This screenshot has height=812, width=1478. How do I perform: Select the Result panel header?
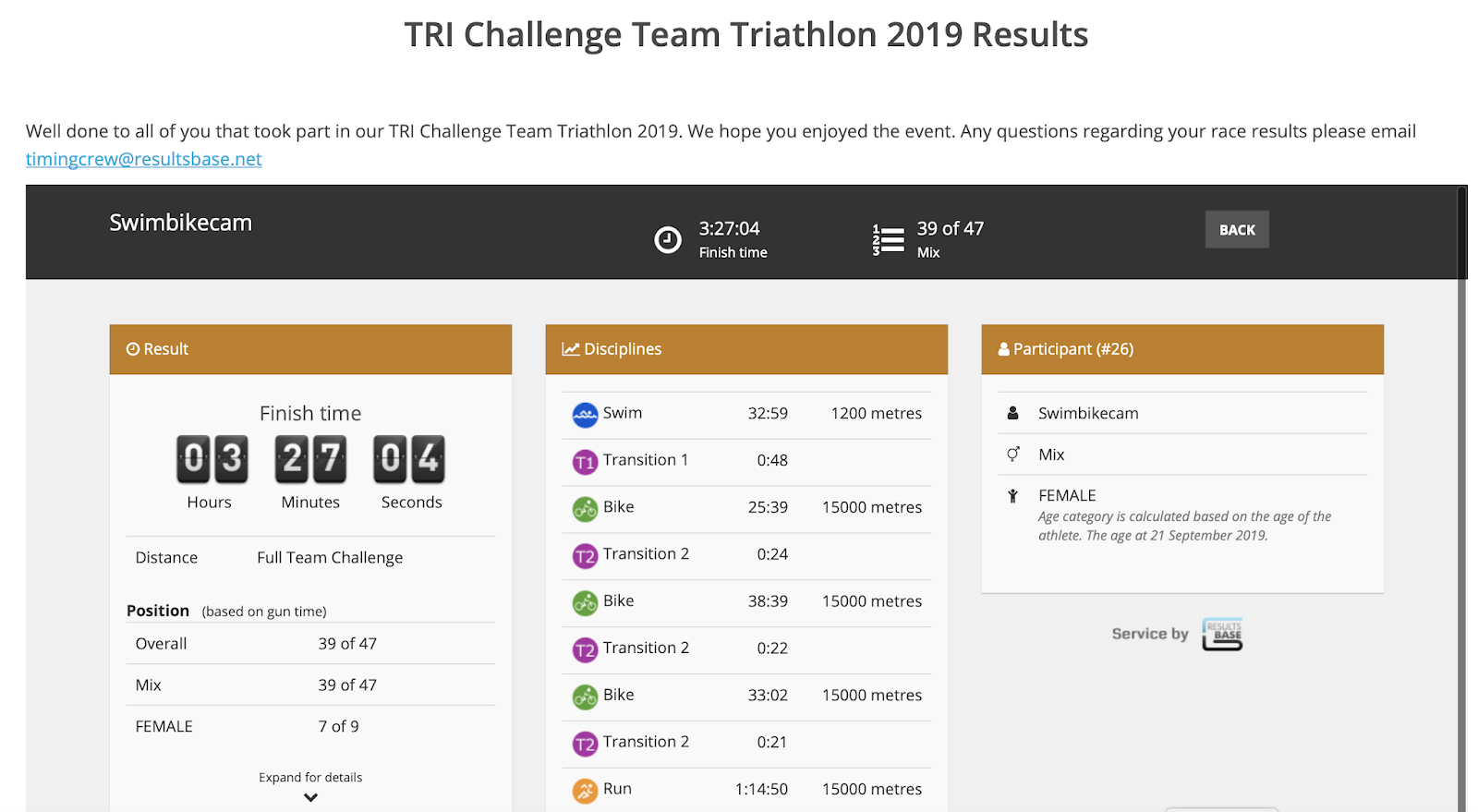(x=310, y=349)
